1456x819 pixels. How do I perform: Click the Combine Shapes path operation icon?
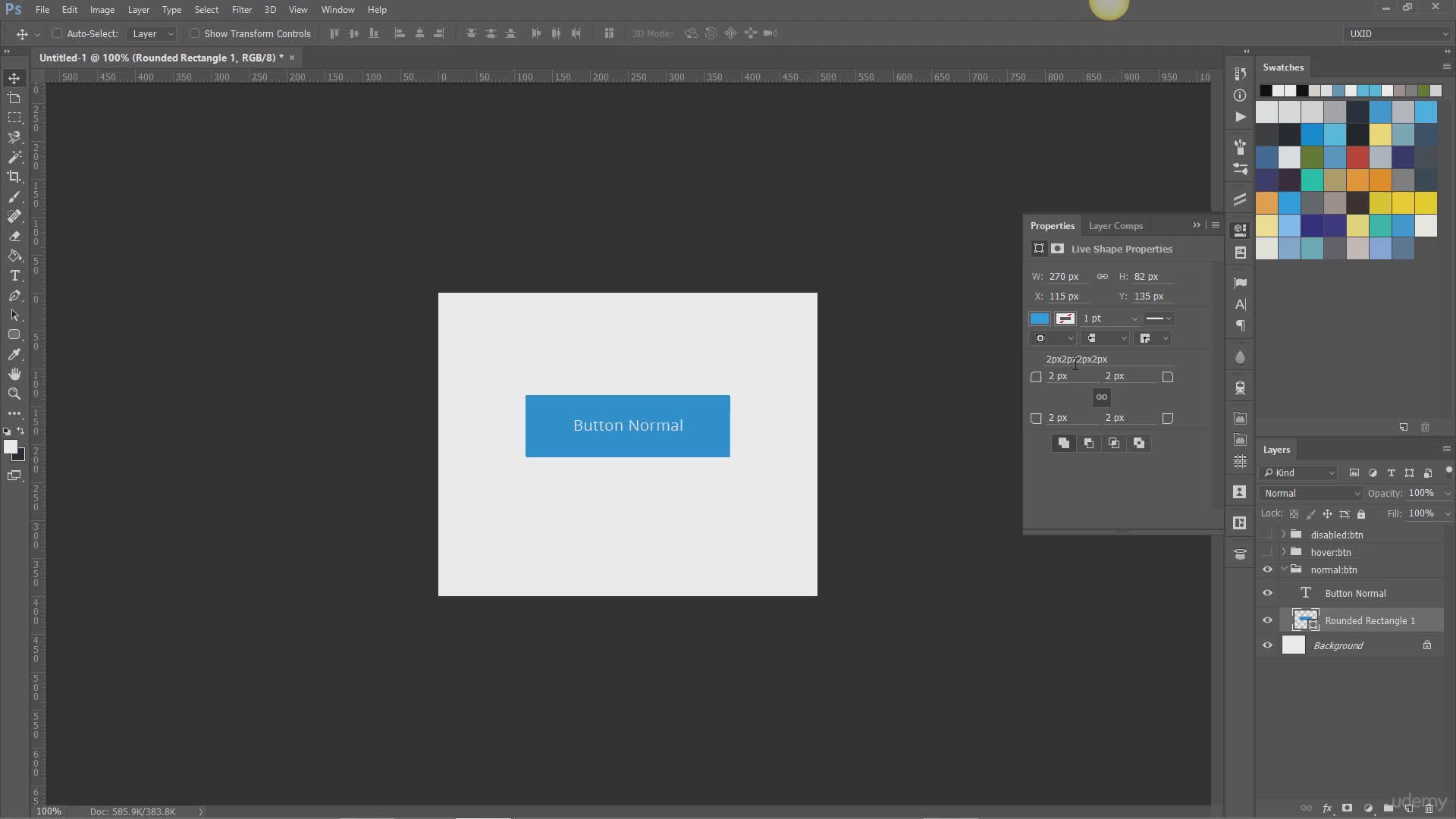[x=1064, y=443]
